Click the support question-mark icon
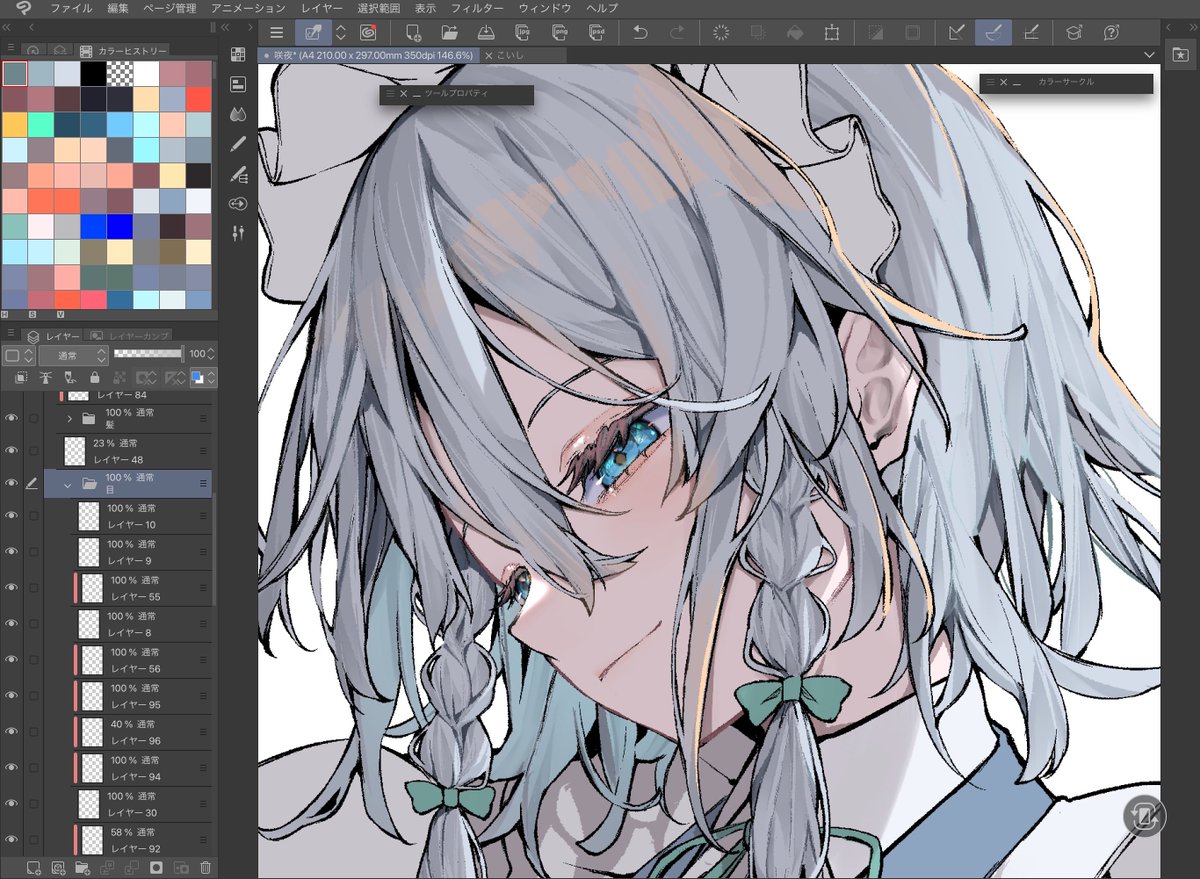 (x=1111, y=33)
